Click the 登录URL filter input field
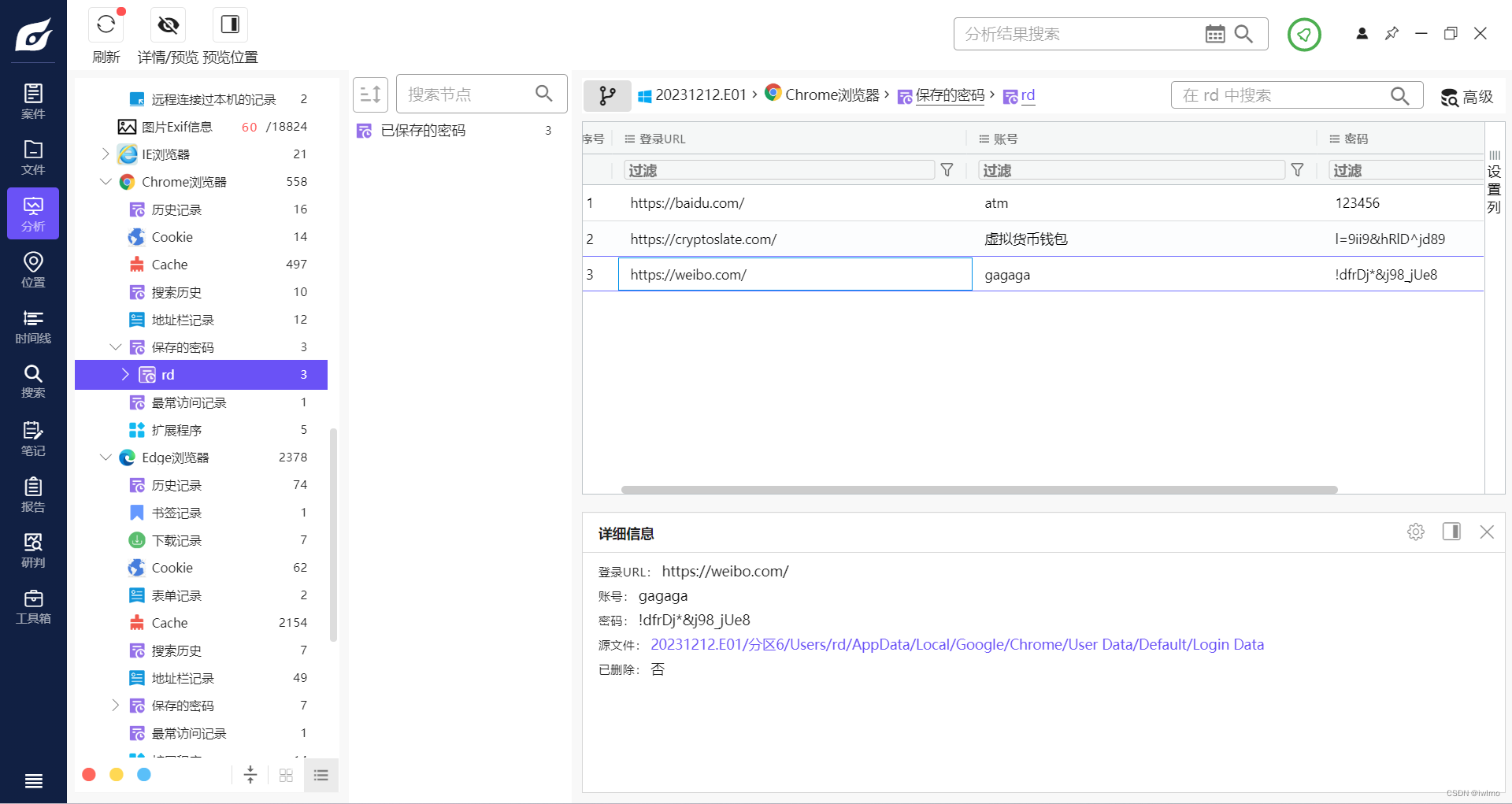The height and width of the screenshot is (804, 1512). click(779, 170)
